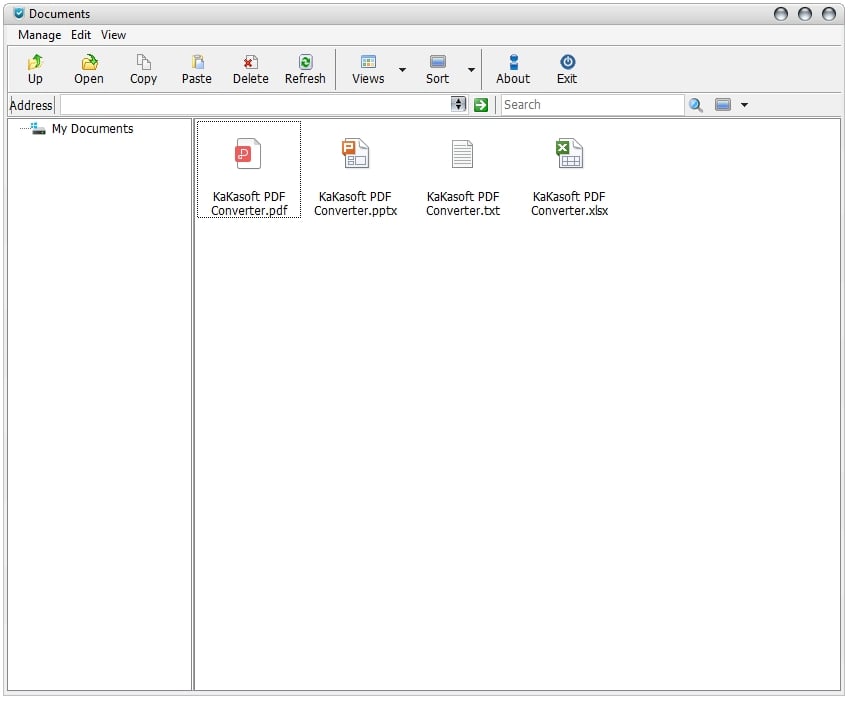Select KaKasoft PDF Converter.pdf file icon
848x701 pixels.
coord(248,154)
